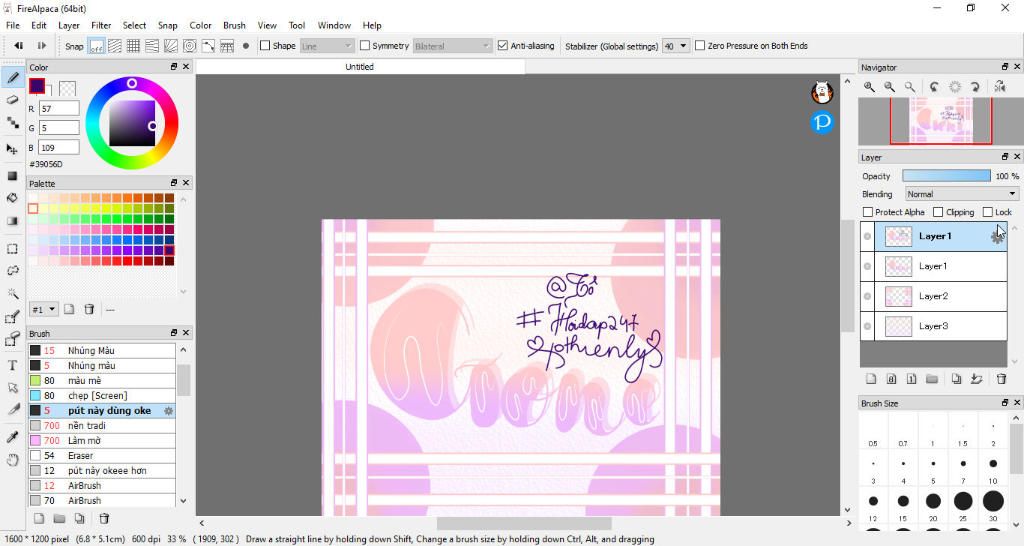Select the Hand tool
This screenshot has width=1024, height=546.
click(12, 460)
